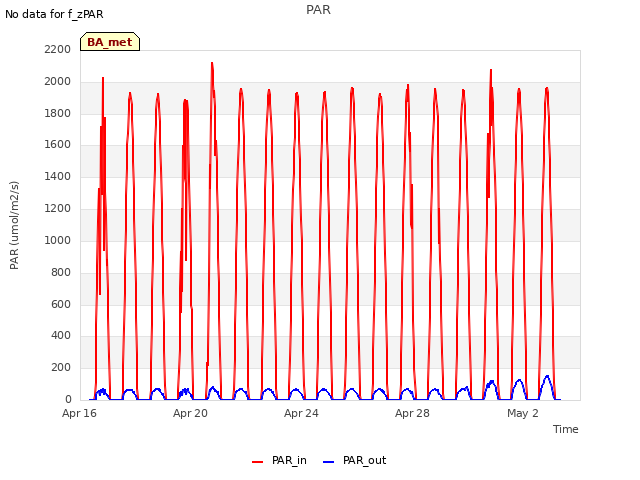
Task: Click the 1200 y-axis tick label
Action: [x=58, y=209]
